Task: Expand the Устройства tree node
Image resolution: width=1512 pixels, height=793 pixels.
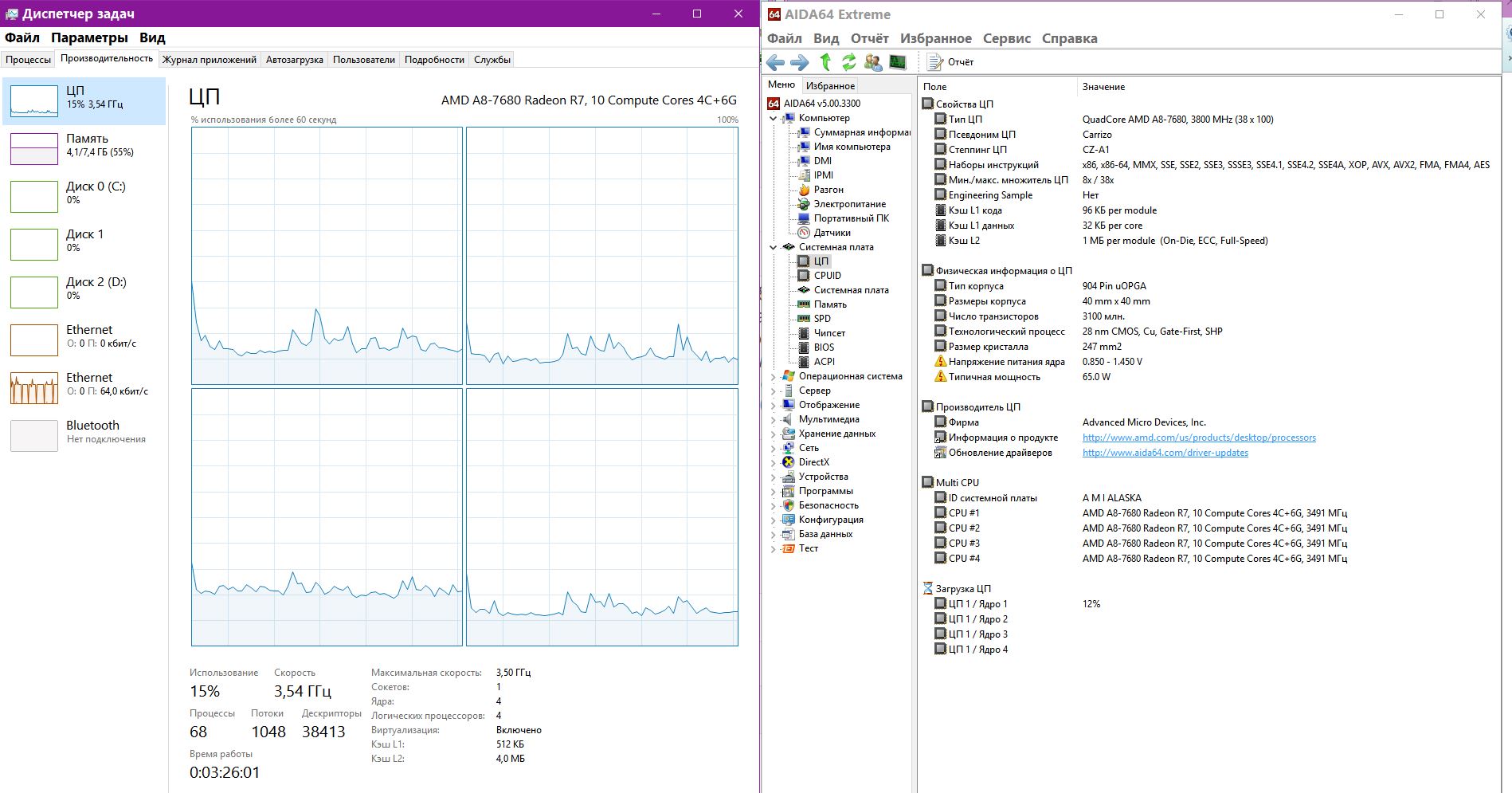Action: click(x=773, y=477)
